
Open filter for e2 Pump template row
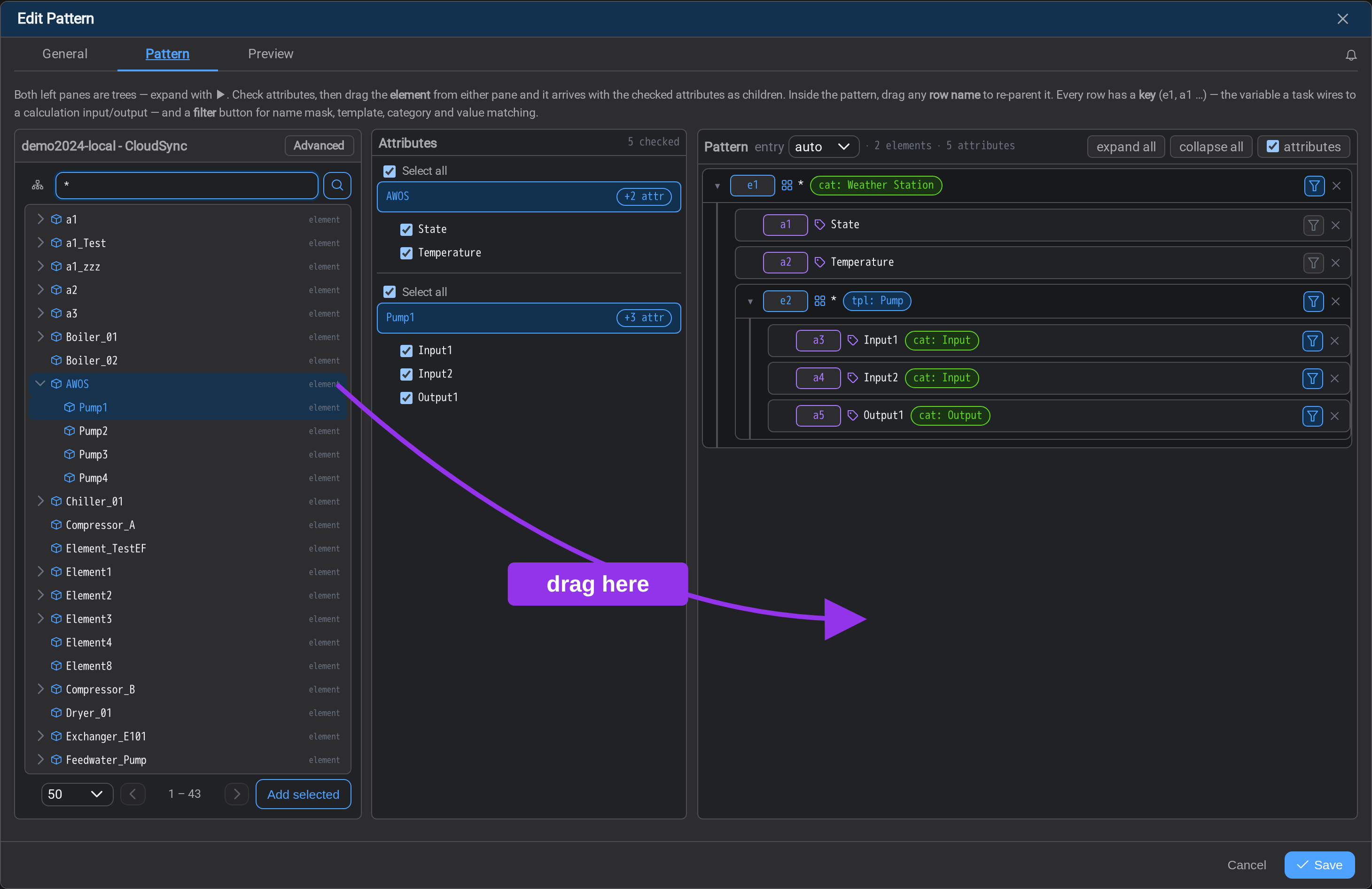[1313, 302]
